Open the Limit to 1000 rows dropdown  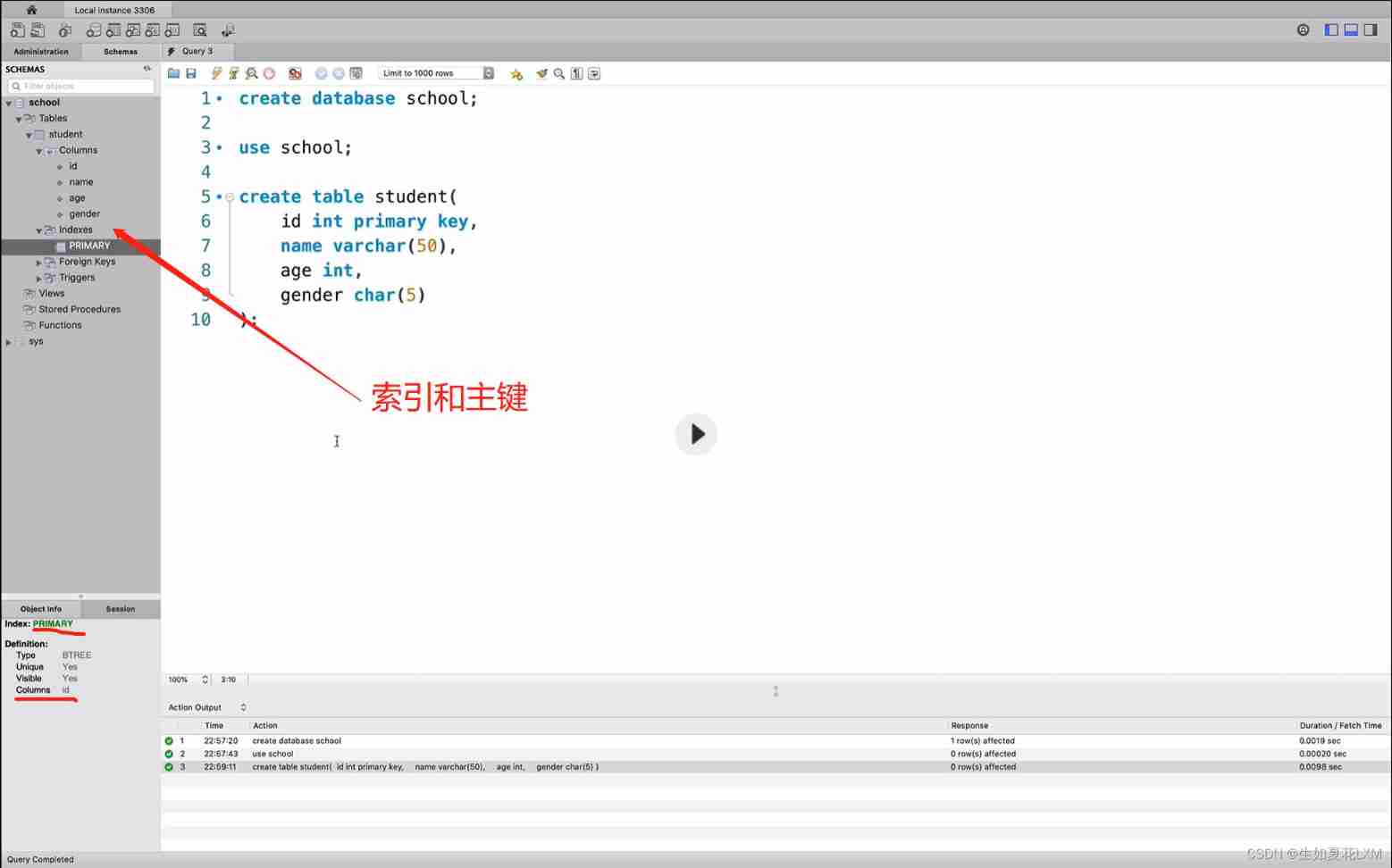click(x=436, y=73)
